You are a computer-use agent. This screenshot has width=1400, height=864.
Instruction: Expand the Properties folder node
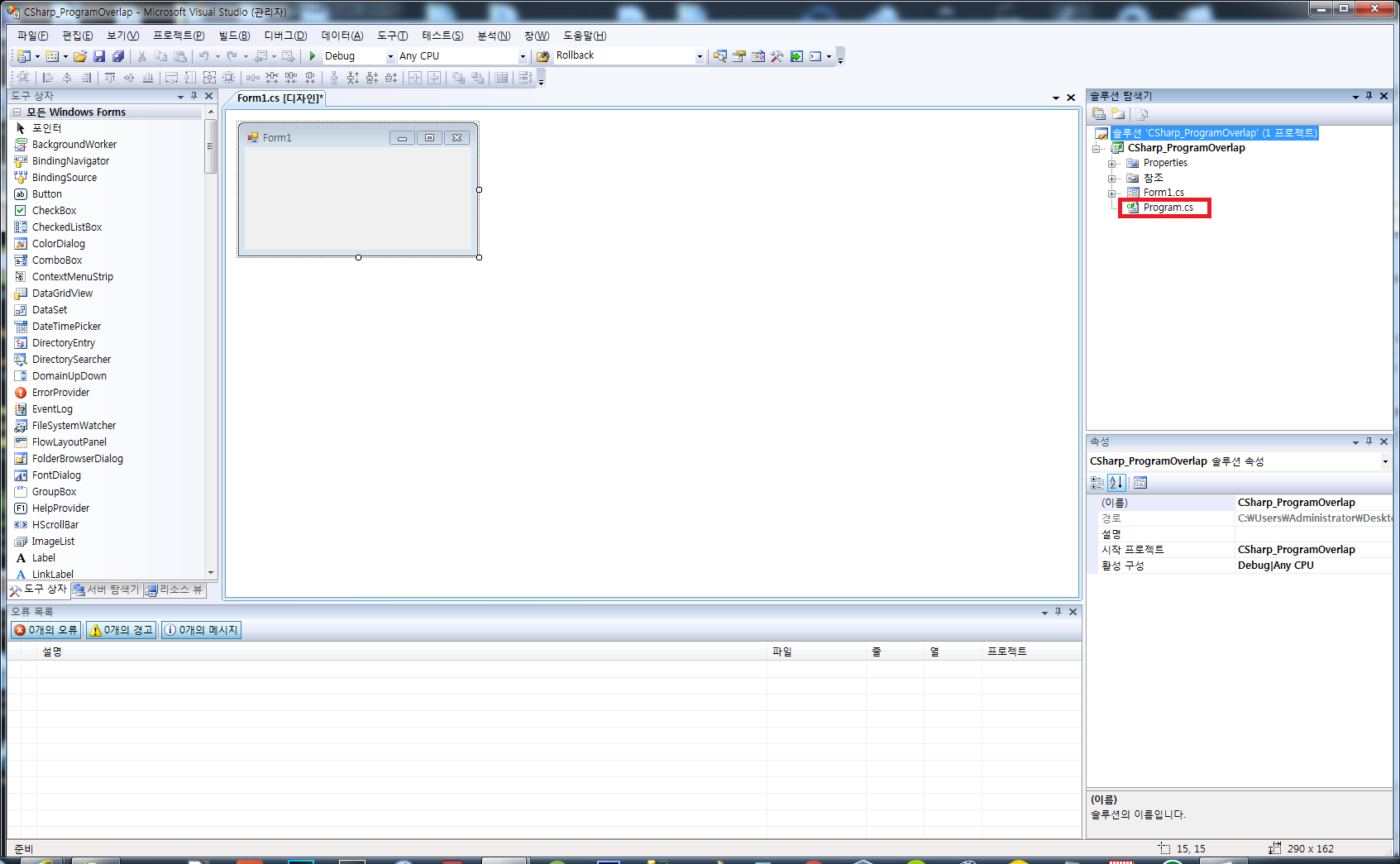(x=1112, y=164)
